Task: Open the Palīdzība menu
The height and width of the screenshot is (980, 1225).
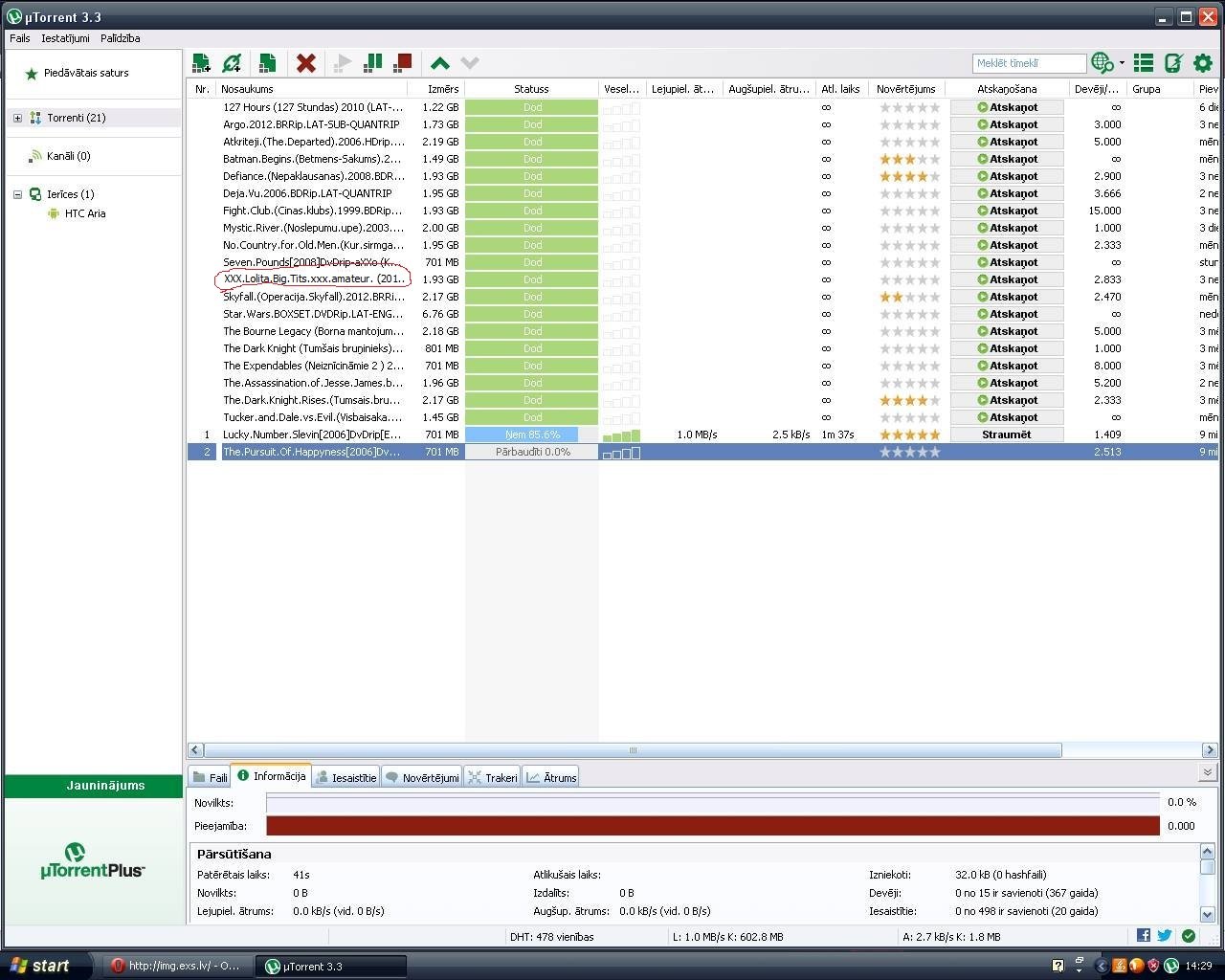Action: [x=121, y=38]
